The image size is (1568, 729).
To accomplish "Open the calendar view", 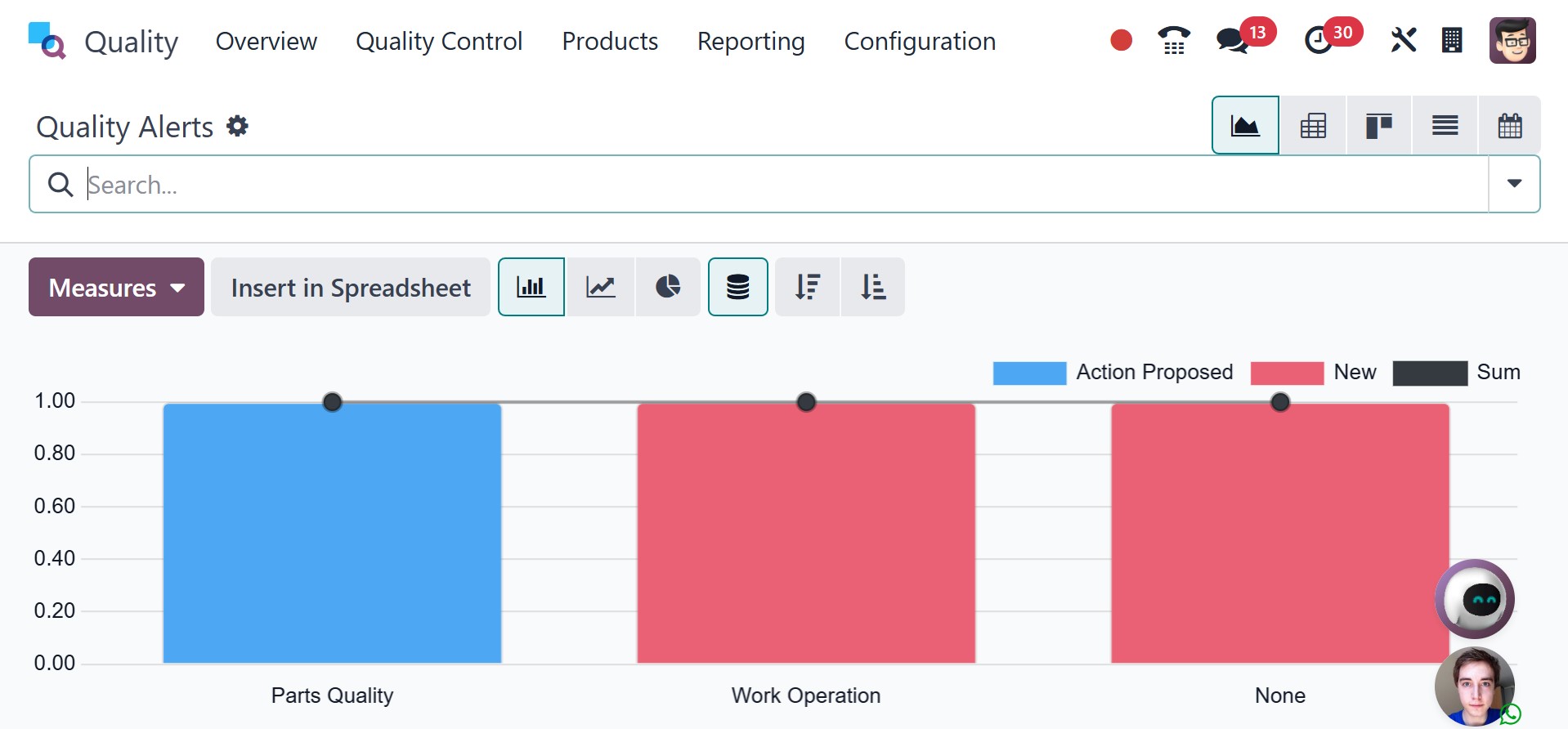I will pos(1509,126).
